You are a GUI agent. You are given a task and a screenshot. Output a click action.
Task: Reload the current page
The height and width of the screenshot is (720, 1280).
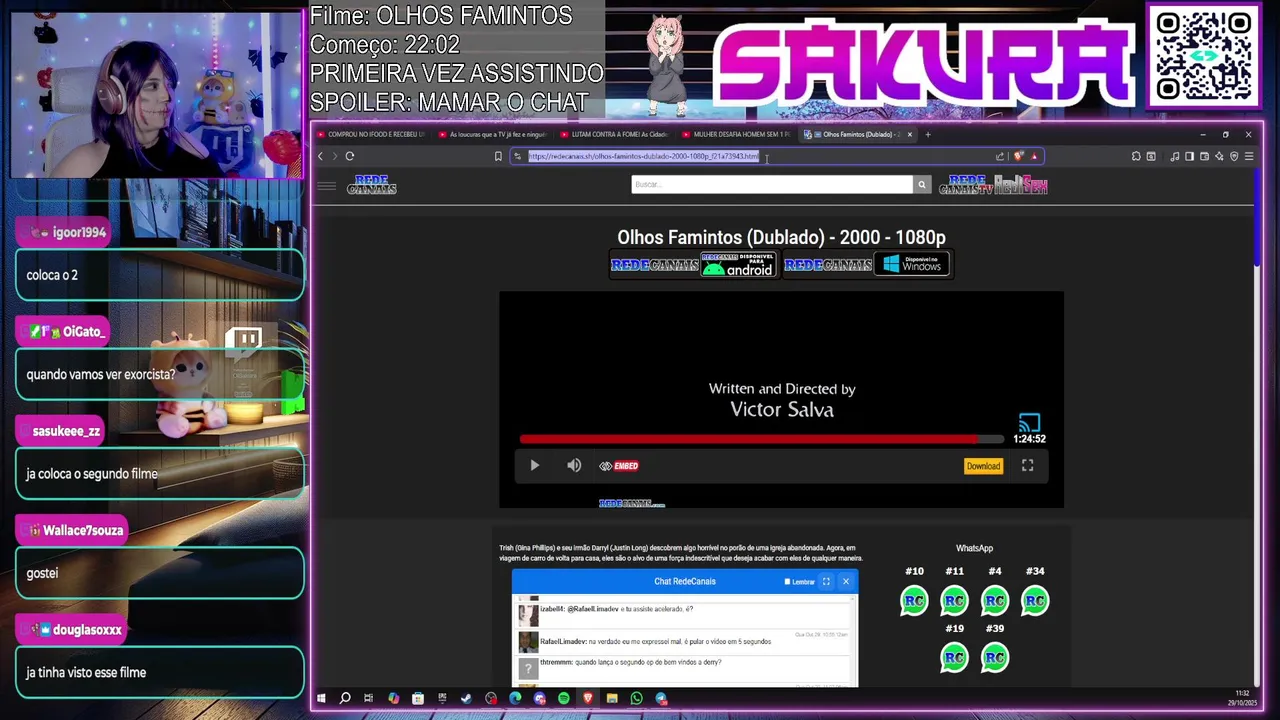click(x=349, y=156)
